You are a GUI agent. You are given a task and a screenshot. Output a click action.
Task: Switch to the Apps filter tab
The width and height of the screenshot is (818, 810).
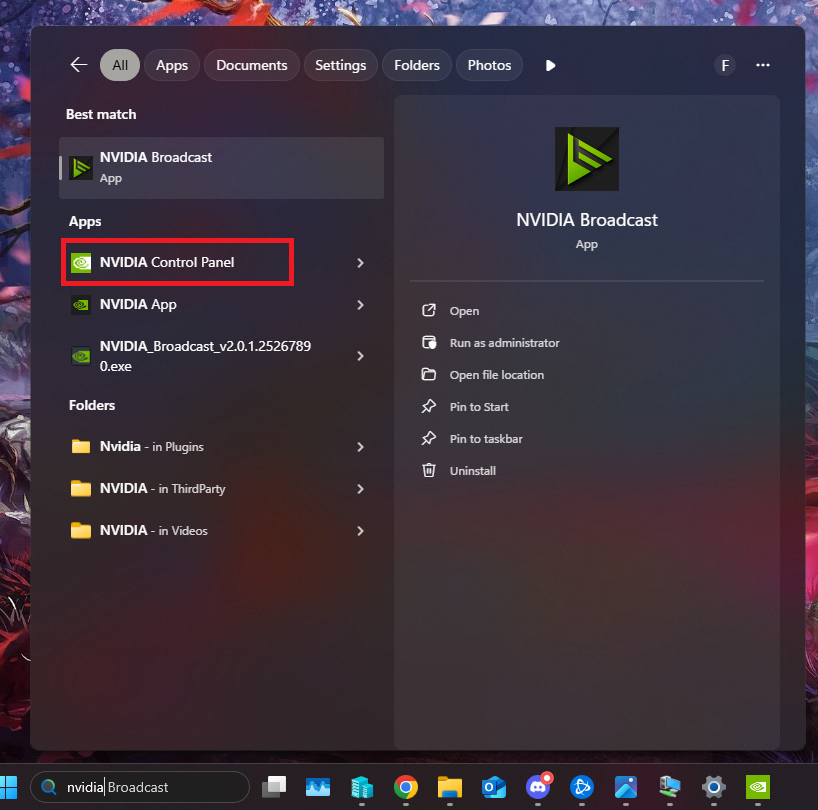click(172, 65)
